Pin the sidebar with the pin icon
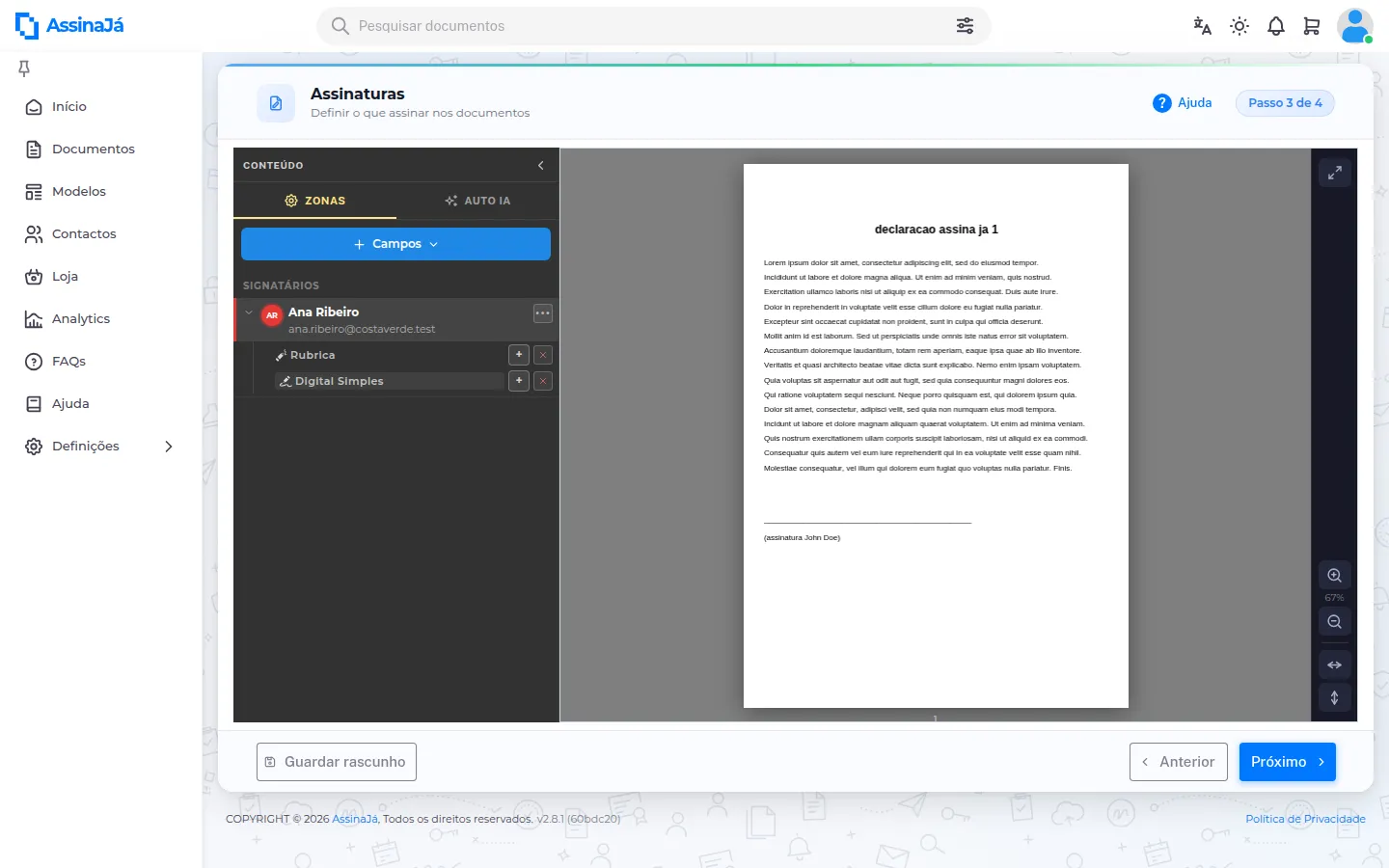1389x868 pixels. (24, 68)
